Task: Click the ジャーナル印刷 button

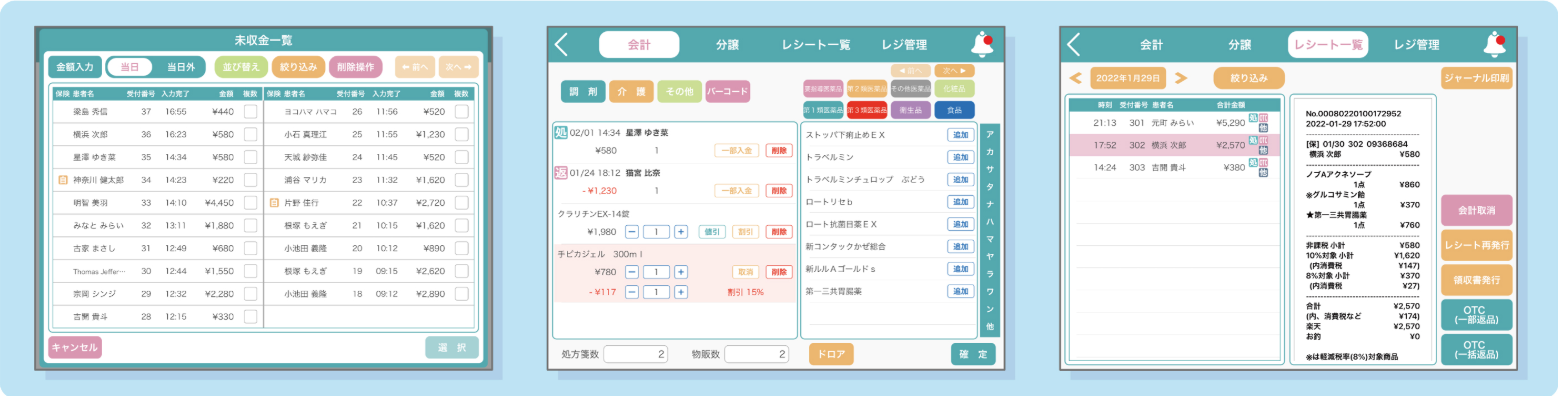Action: point(1476,77)
